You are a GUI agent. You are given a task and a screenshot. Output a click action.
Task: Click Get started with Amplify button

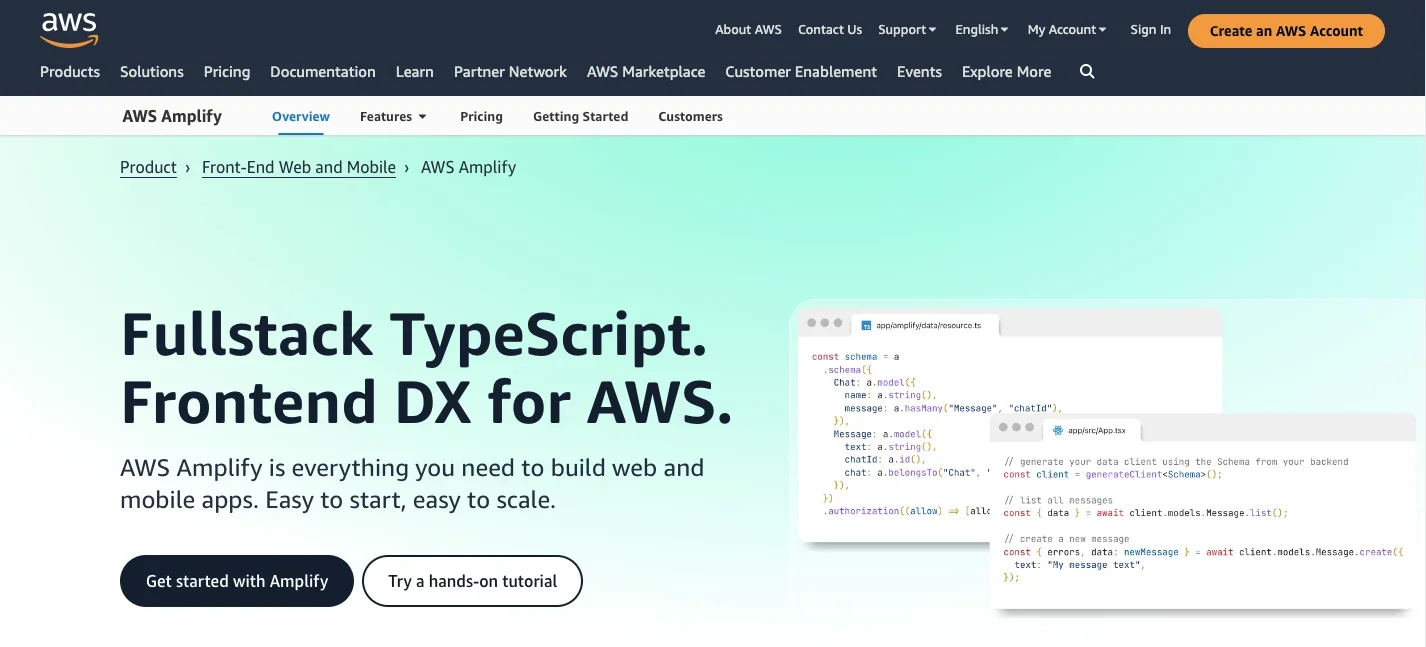pyautogui.click(x=237, y=581)
